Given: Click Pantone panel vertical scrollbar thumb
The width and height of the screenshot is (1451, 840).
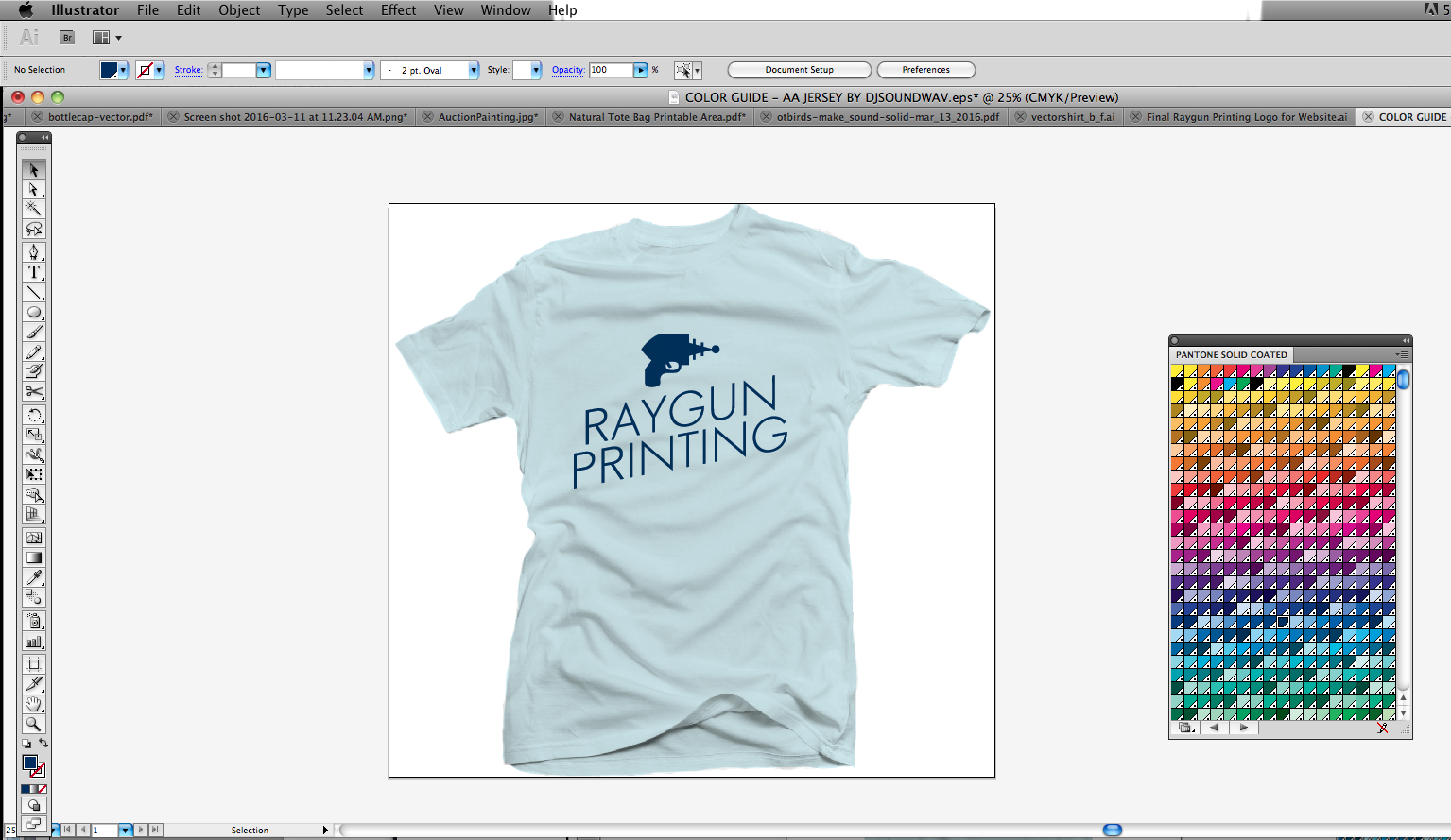Looking at the screenshot, I should 1404,379.
